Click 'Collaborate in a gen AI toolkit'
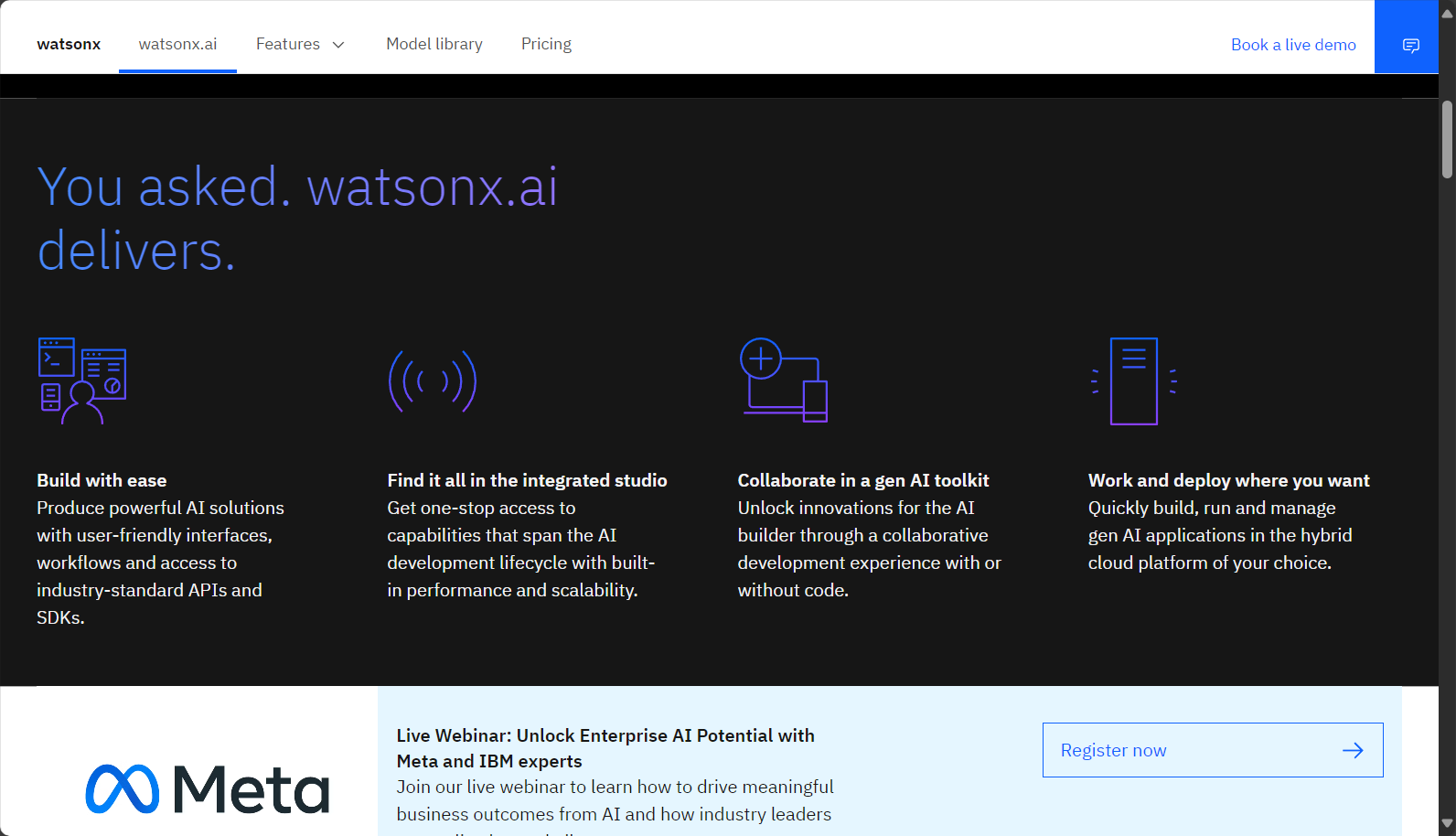This screenshot has width=1456, height=836. [863, 480]
